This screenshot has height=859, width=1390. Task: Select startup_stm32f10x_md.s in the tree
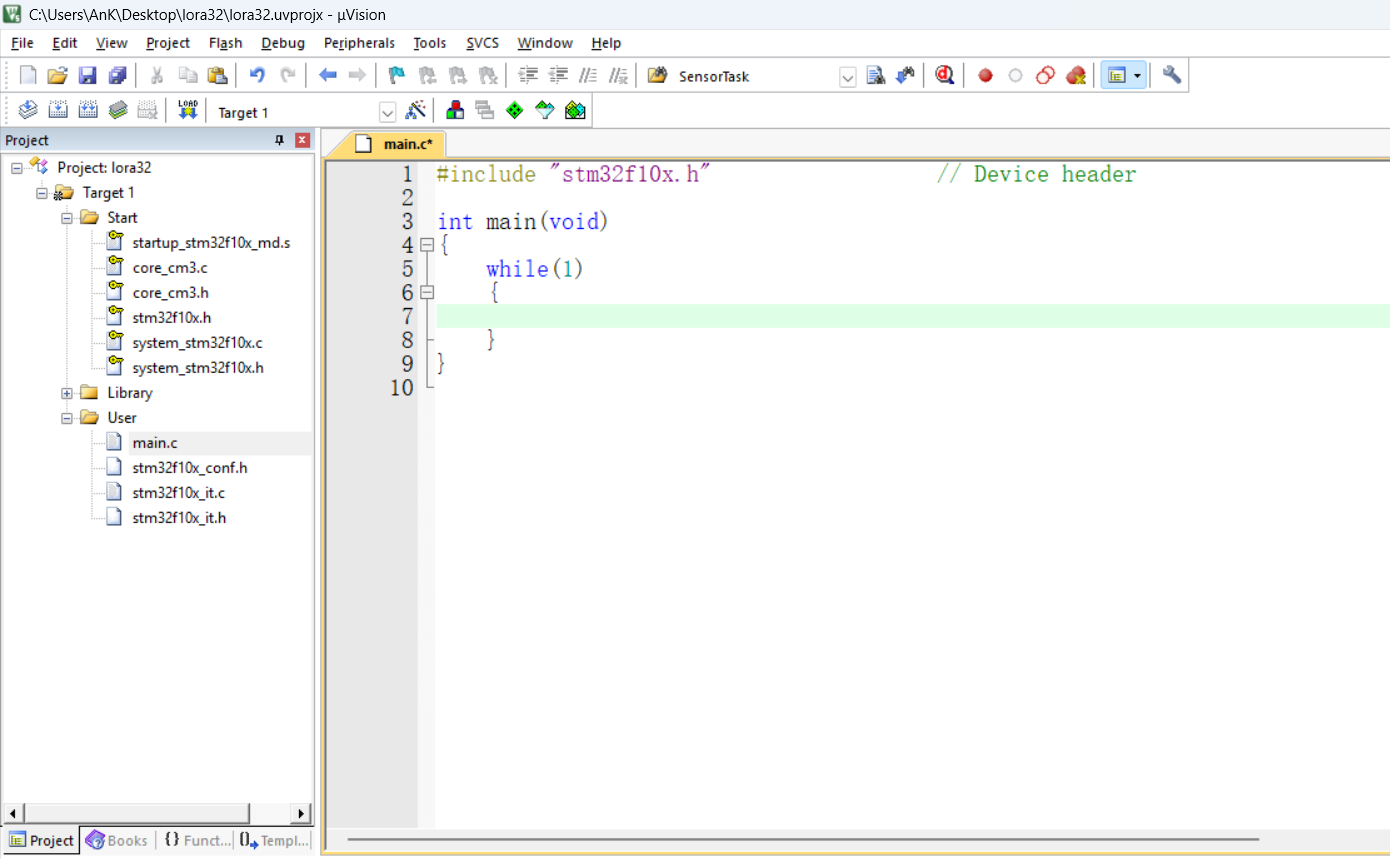tap(211, 243)
